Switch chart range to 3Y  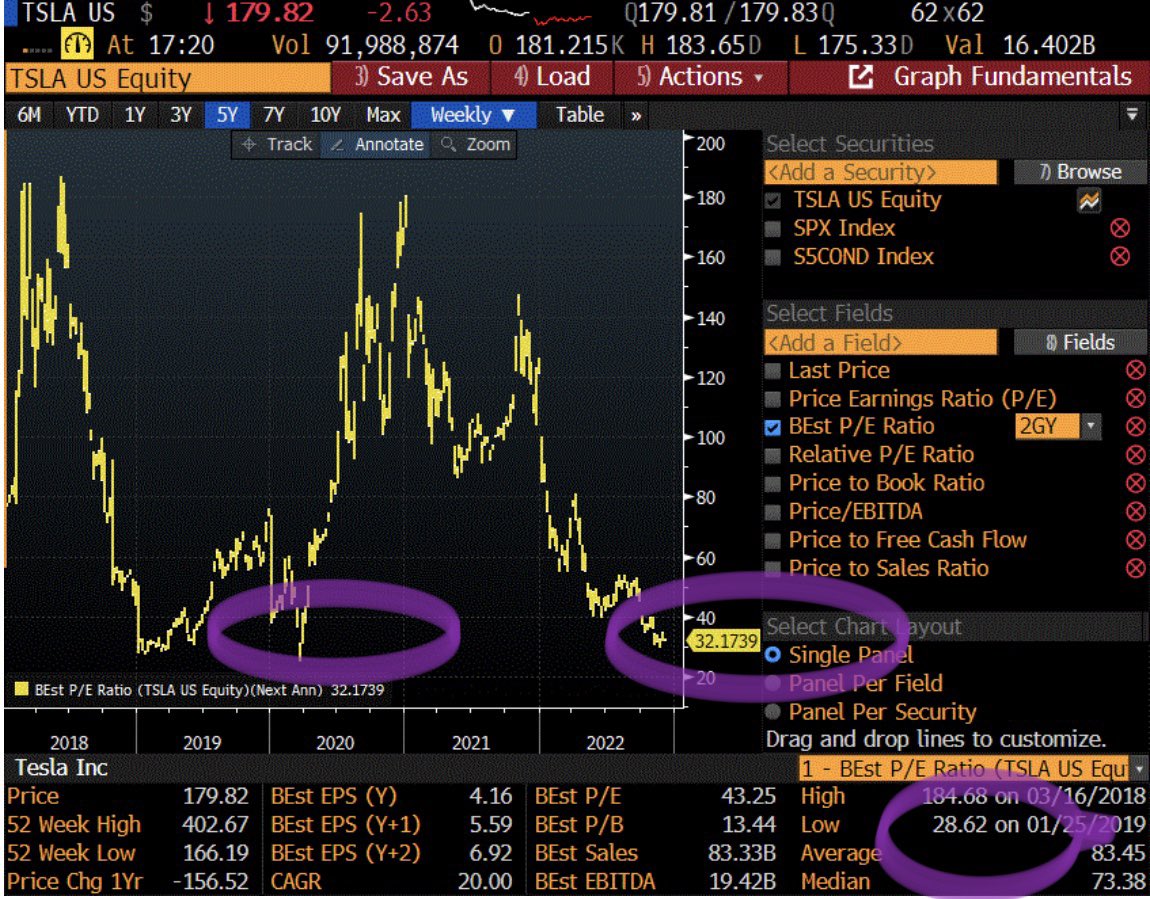[180, 115]
